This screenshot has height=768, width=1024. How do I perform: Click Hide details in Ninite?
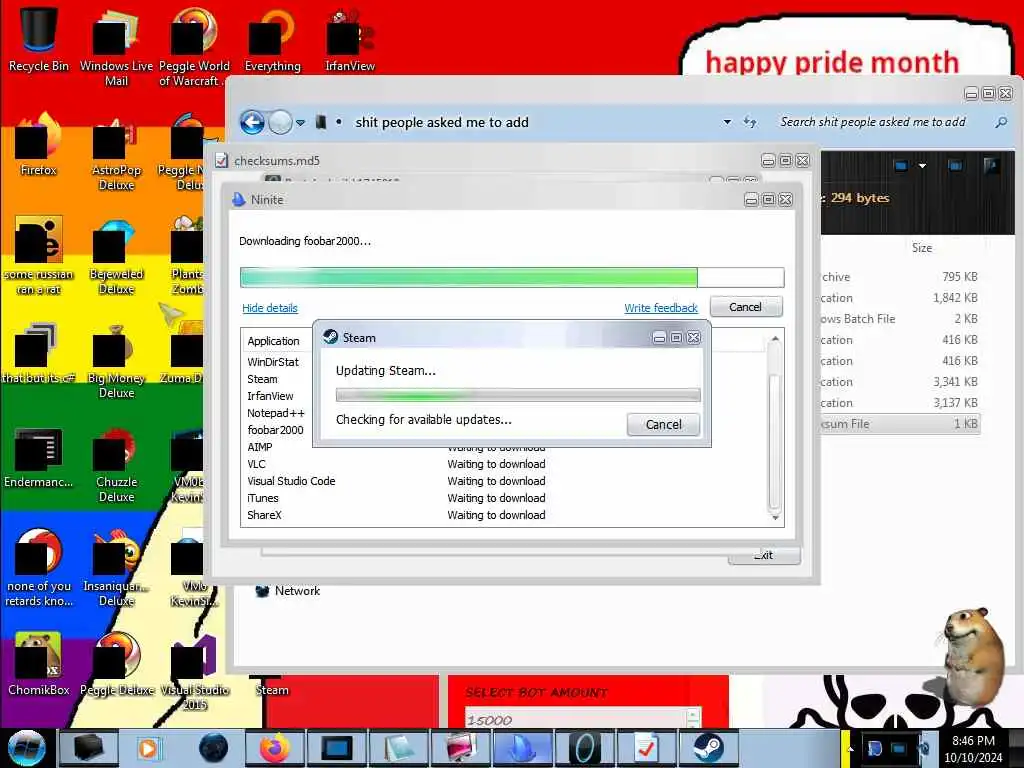click(x=270, y=308)
